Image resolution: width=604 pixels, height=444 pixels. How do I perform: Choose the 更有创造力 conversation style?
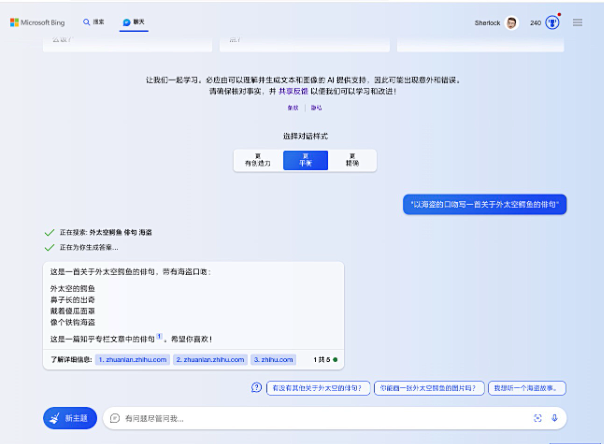click(x=258, y=160)
